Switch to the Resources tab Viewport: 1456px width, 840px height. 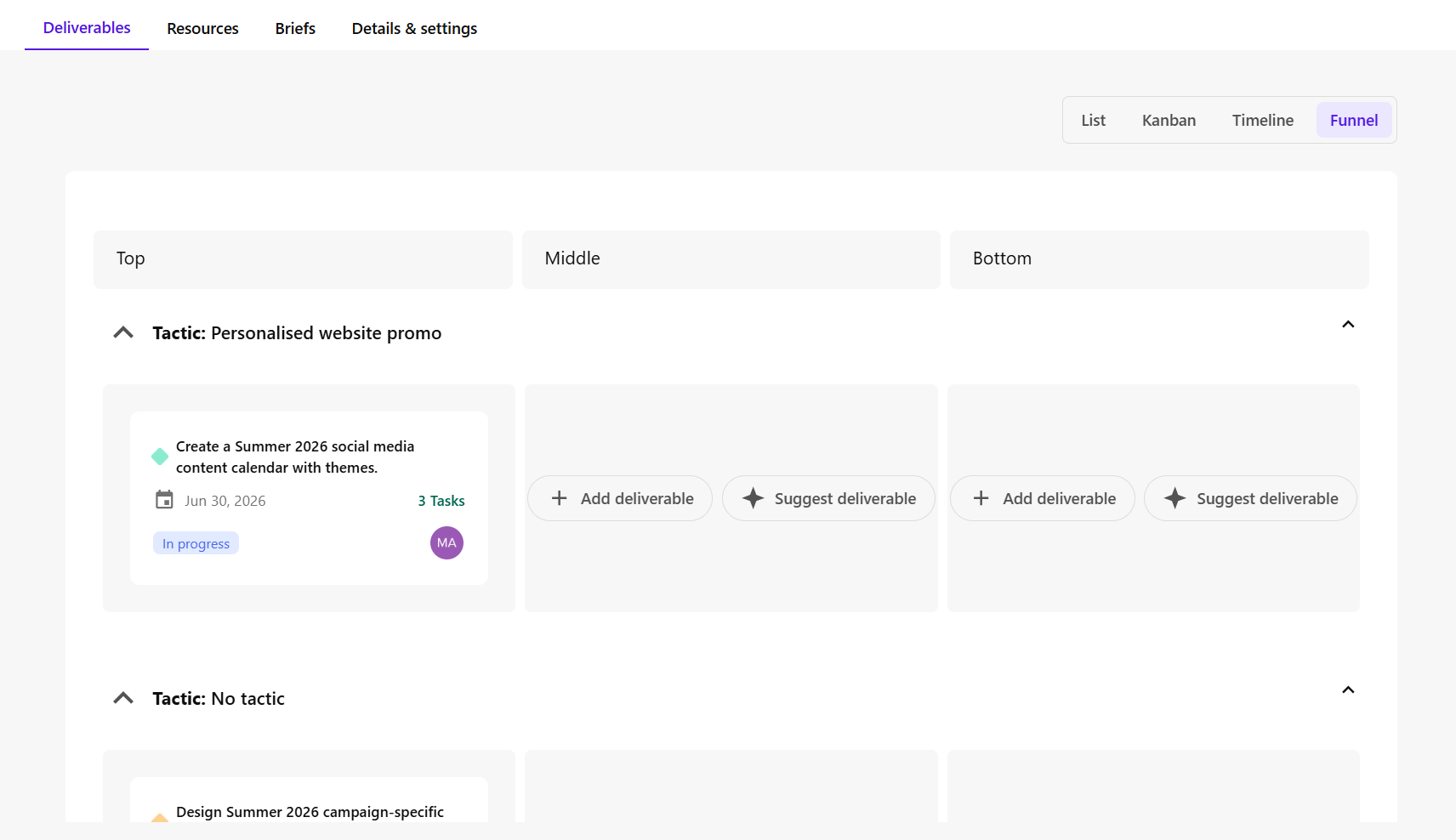[202, 28]
